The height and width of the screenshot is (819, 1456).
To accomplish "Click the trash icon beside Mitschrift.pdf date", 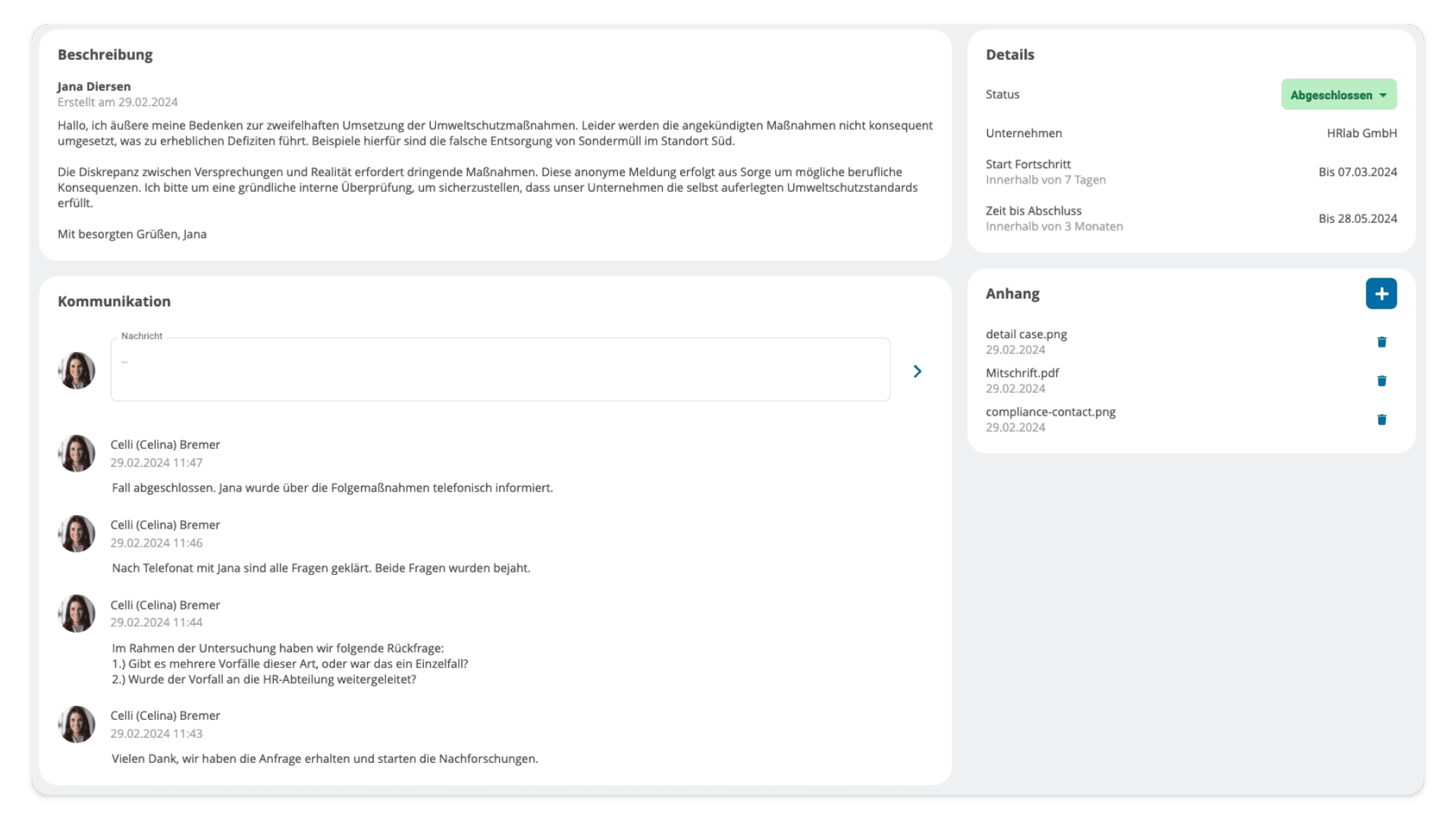I will pyautogui.click(x=1382, y=380).
